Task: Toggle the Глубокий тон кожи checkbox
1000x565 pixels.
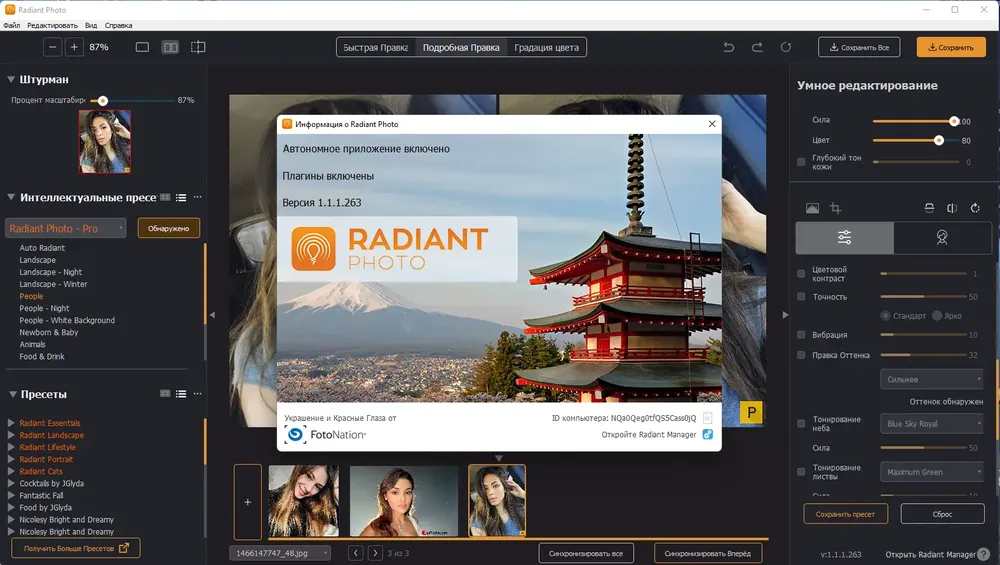Action: coord(801,162)
